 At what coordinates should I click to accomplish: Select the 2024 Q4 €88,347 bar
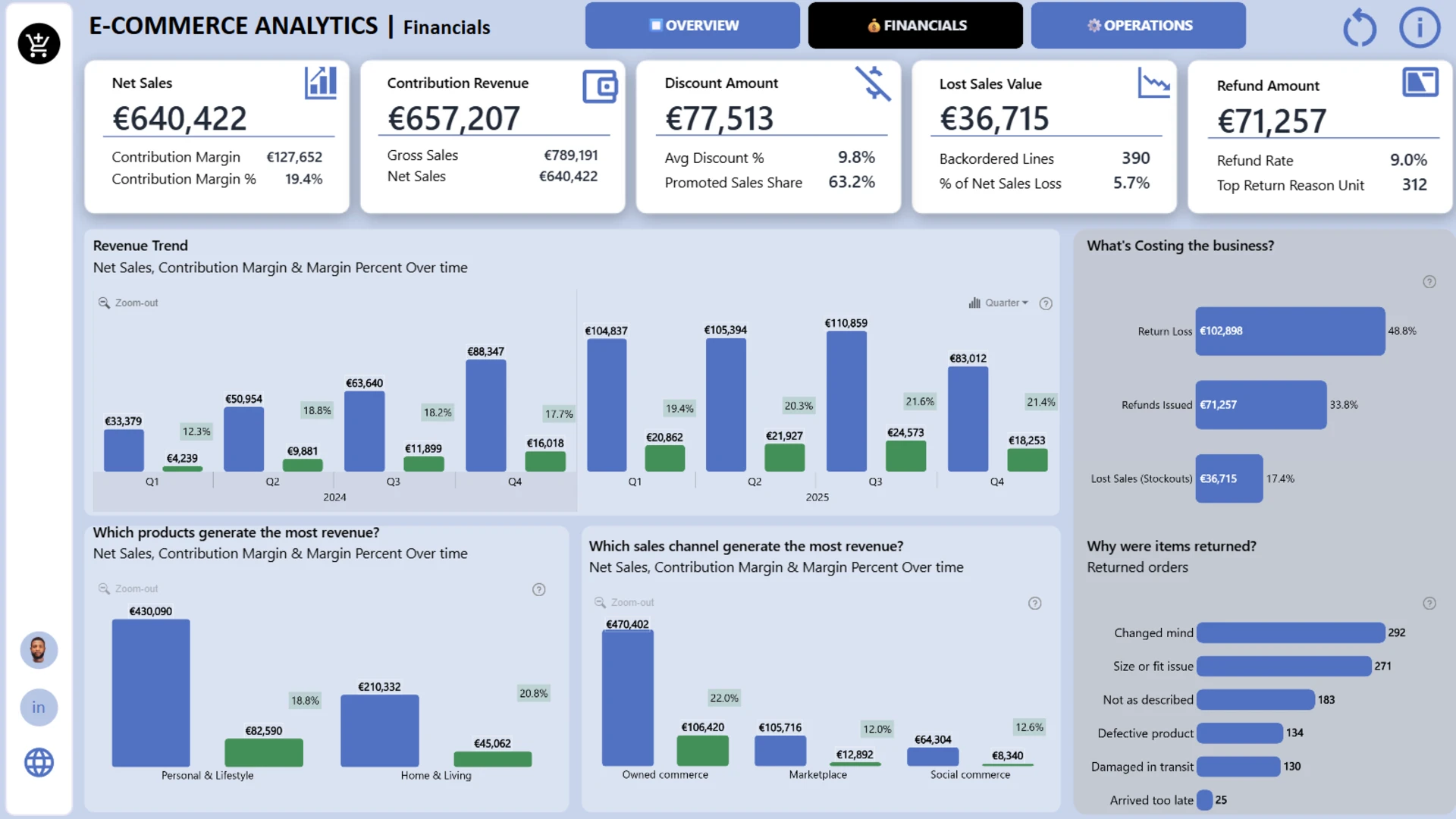point(486,416)
